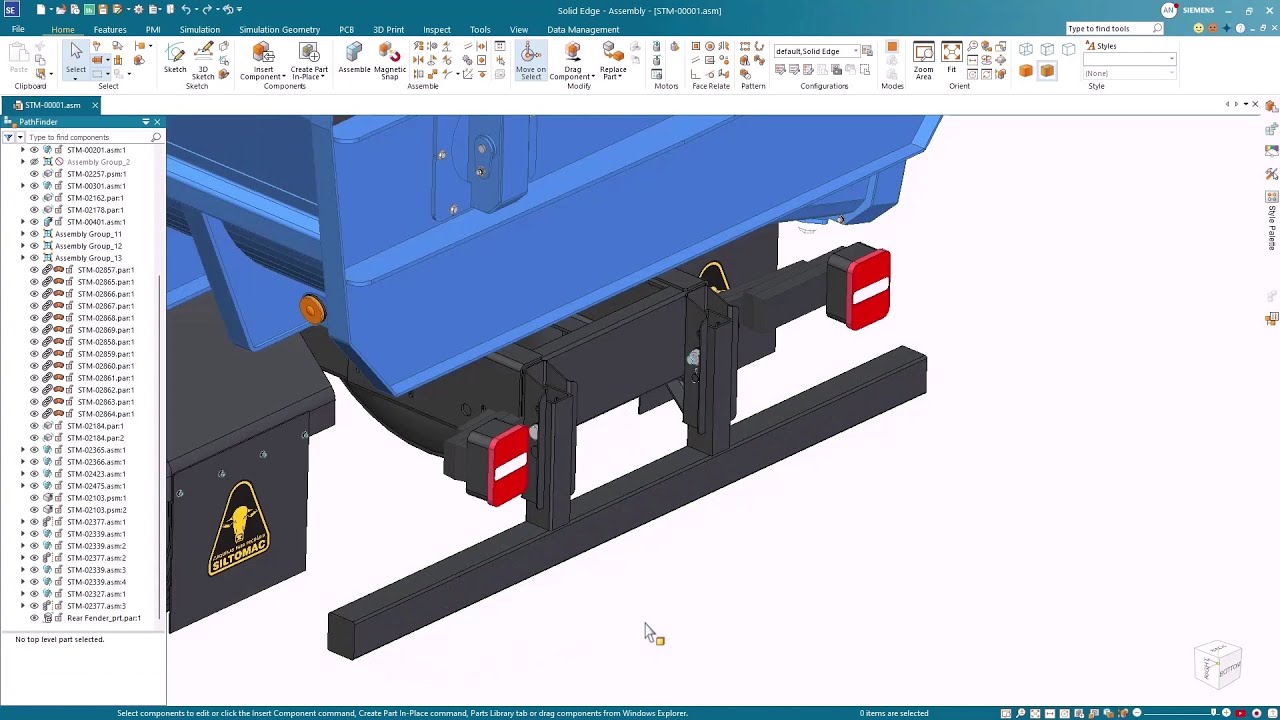The image size is (1280, 720).
Task: Expand the STM-00401.asm:1 tree node
Action: (x=23, y=222)
